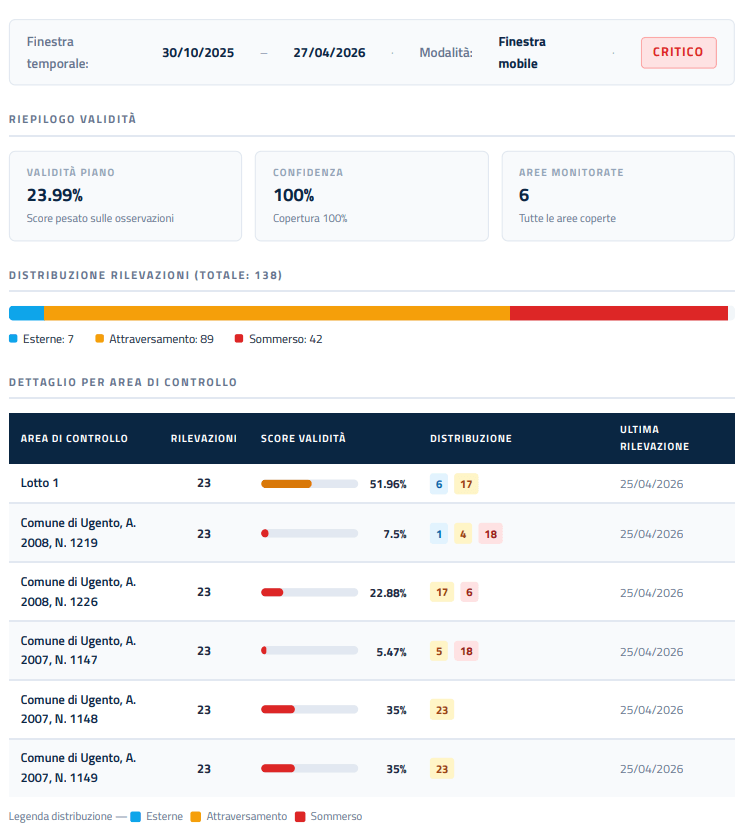Click the red CRITICO status badge
The height and width of the screenshot is (827, 750).
point(678,52)
